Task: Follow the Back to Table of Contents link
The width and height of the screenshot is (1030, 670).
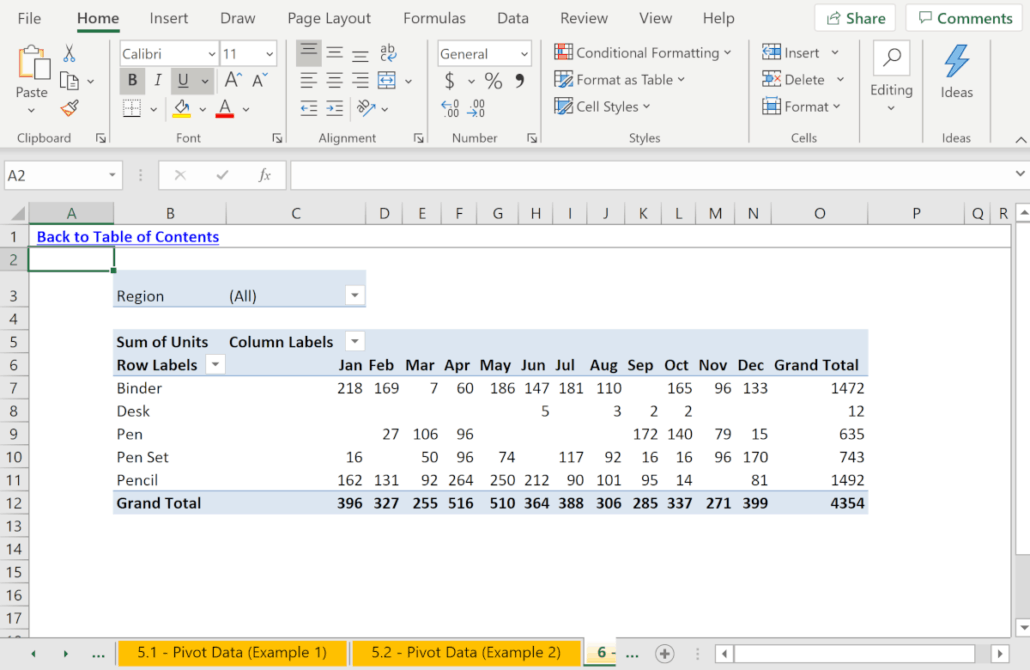Action: pyautogui.click(x=128, y=237)
